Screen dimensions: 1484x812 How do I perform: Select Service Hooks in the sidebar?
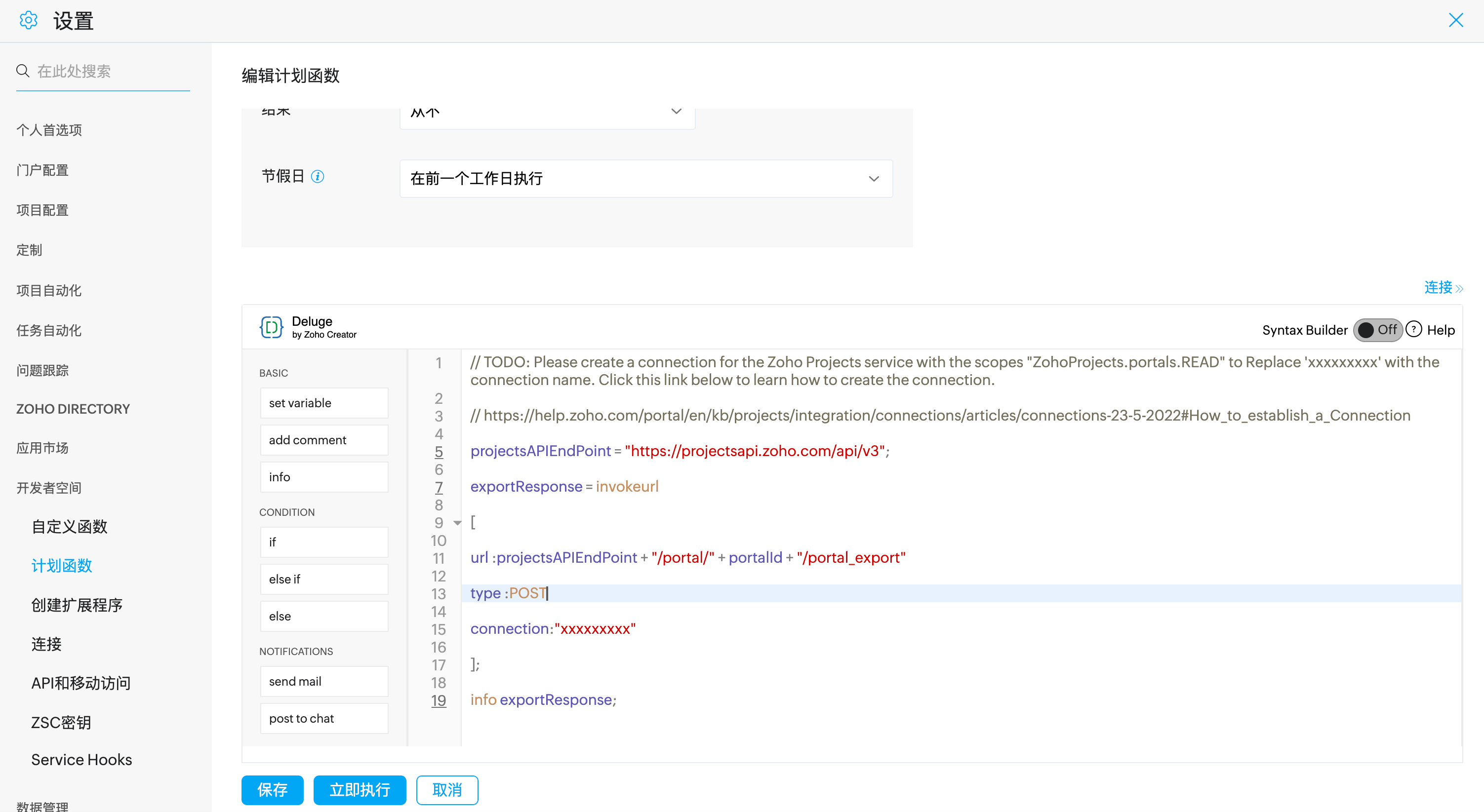81,760
